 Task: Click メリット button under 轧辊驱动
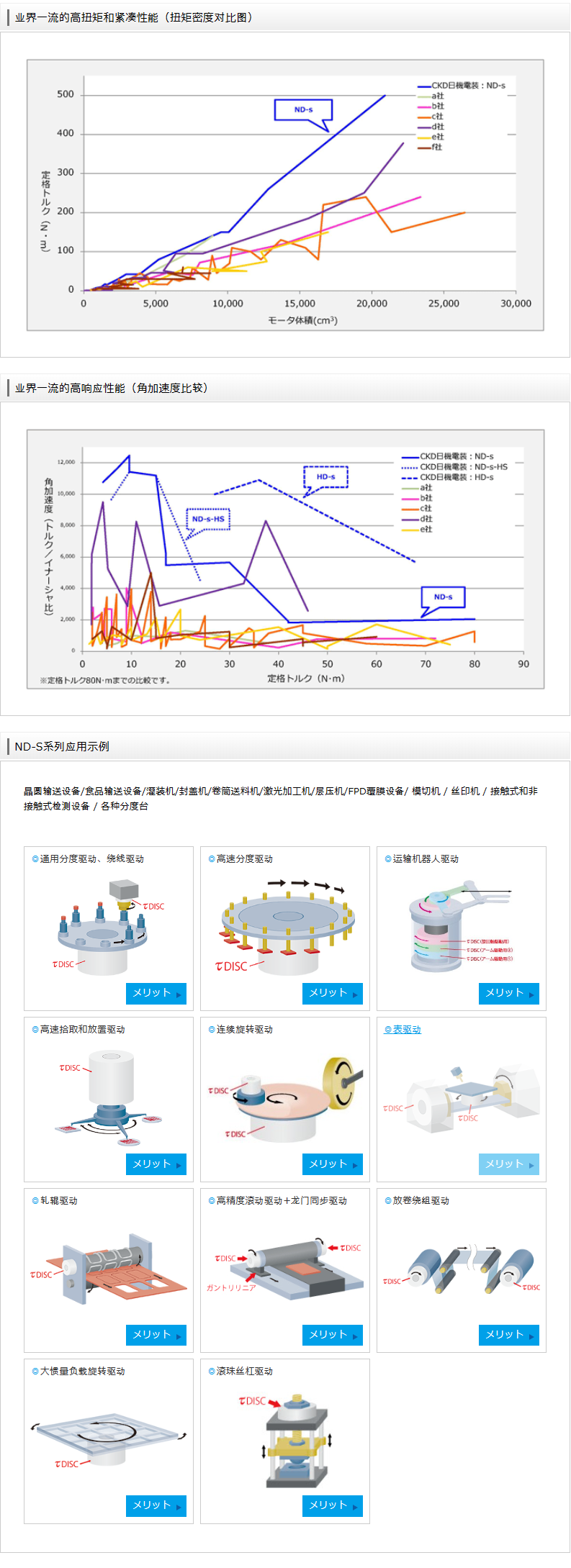point(156,1335)
